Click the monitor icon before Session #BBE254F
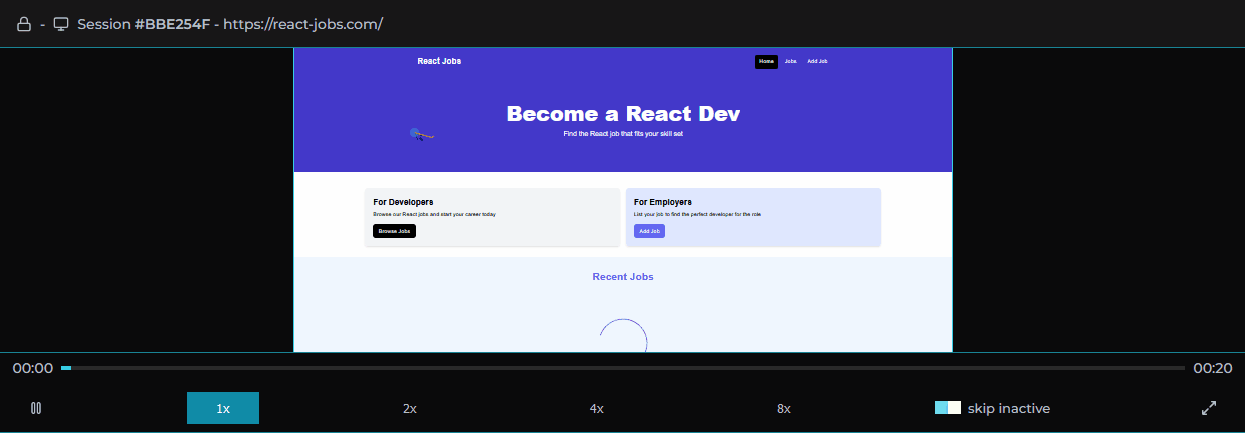Image resolution: width=1245 pixels, height=433 pixels. click(61, 24)
